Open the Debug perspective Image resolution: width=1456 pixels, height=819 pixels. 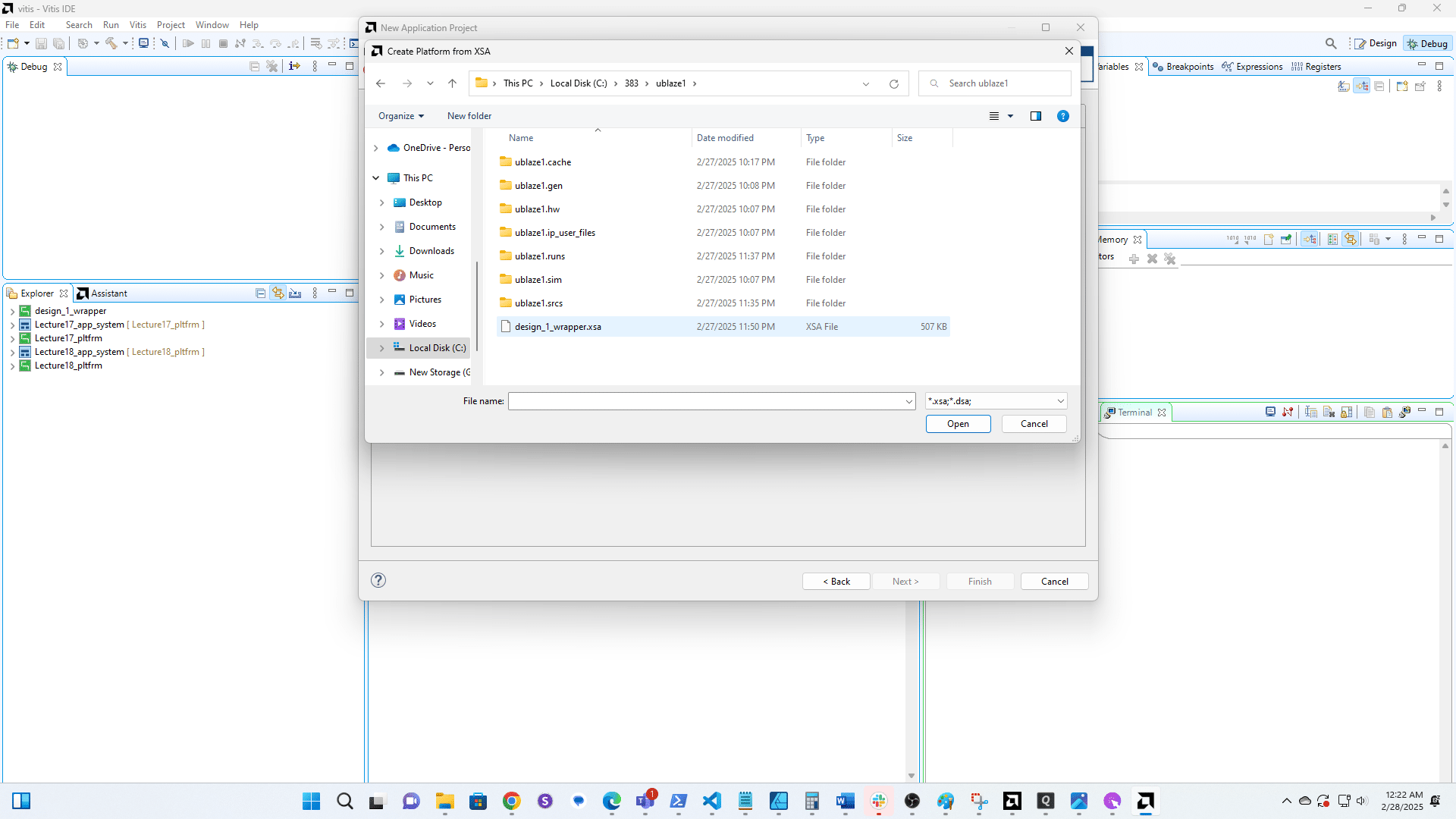point(1427,43)
